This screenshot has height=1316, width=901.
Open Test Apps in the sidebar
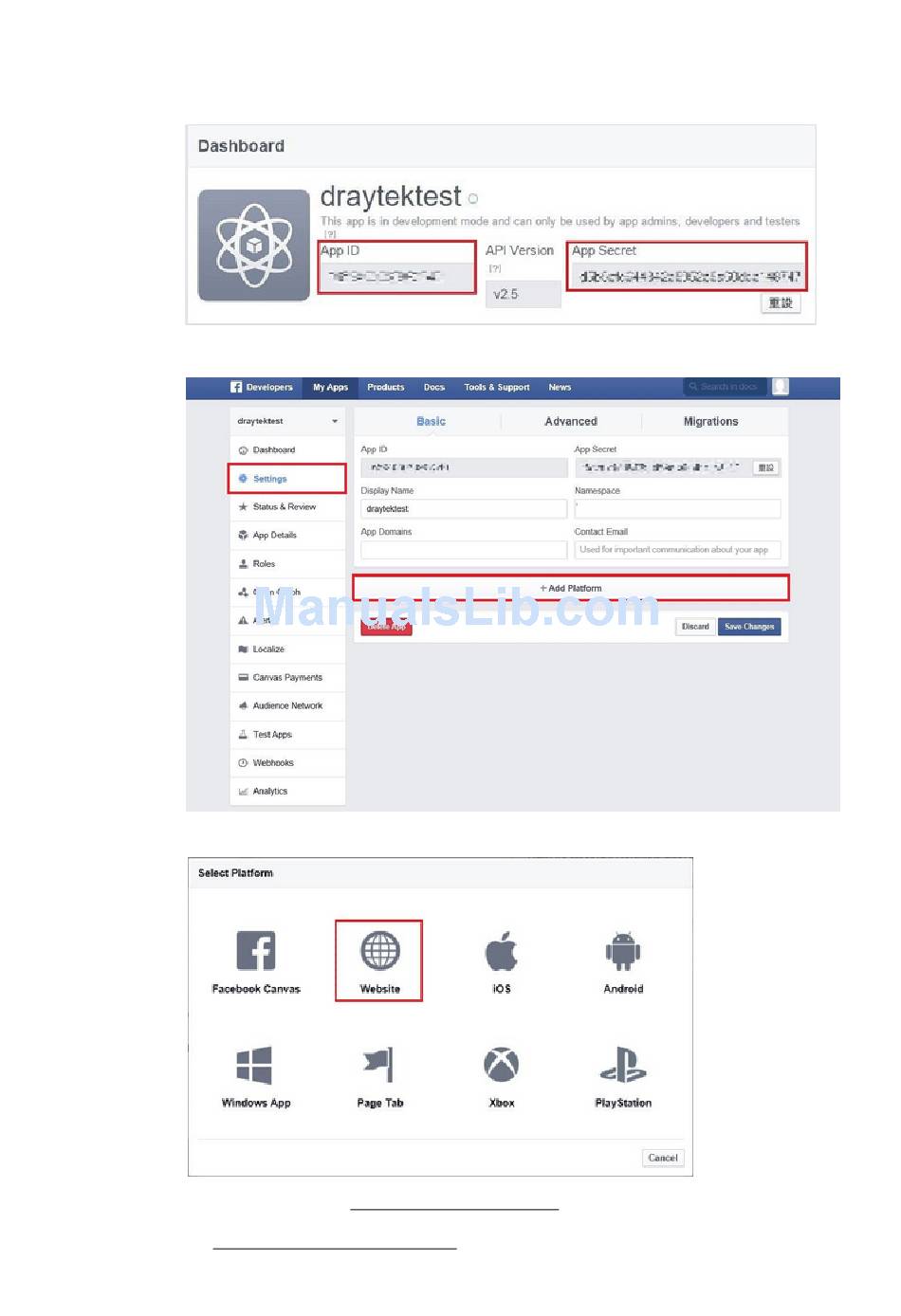(272, 735)
